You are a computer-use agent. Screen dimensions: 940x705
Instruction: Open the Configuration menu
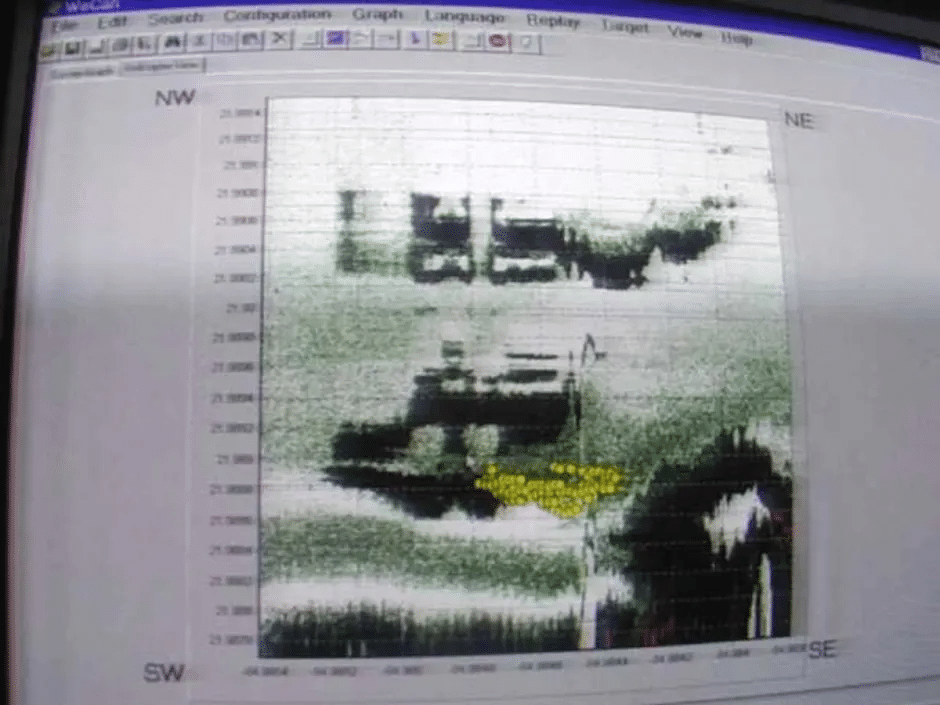coord(277,15)
